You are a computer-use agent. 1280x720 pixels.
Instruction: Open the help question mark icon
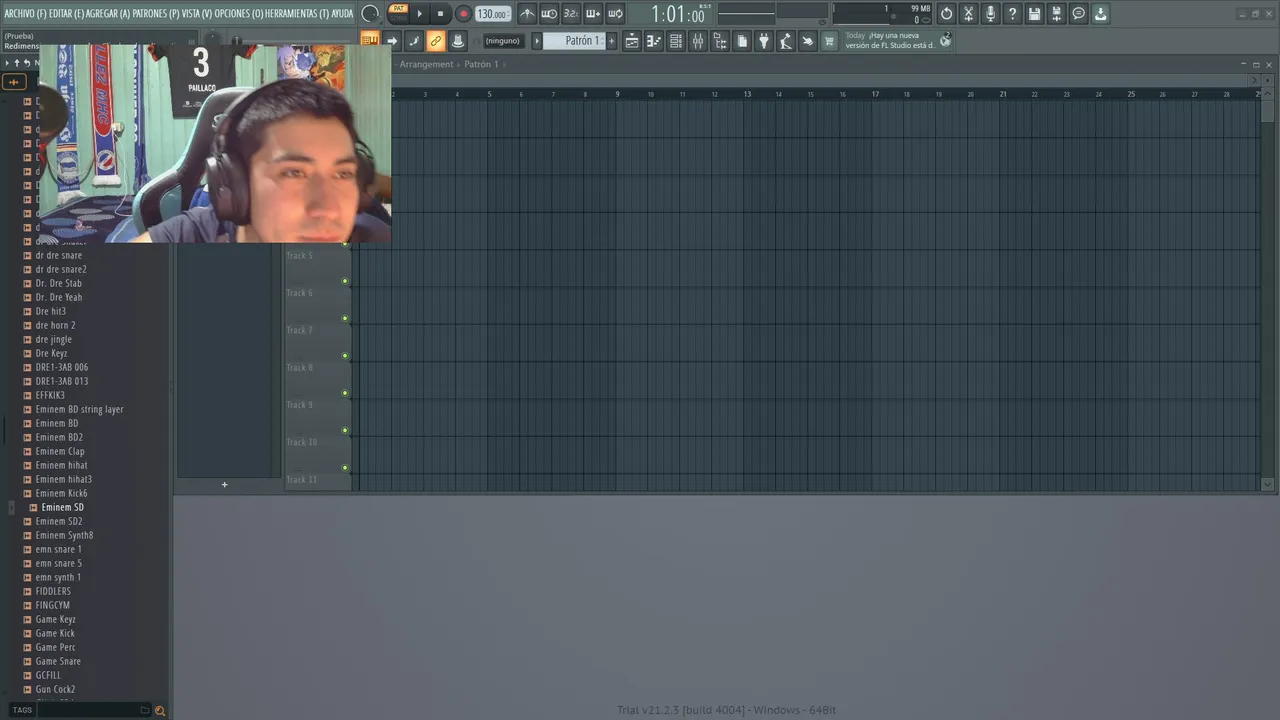[1013, 14]
